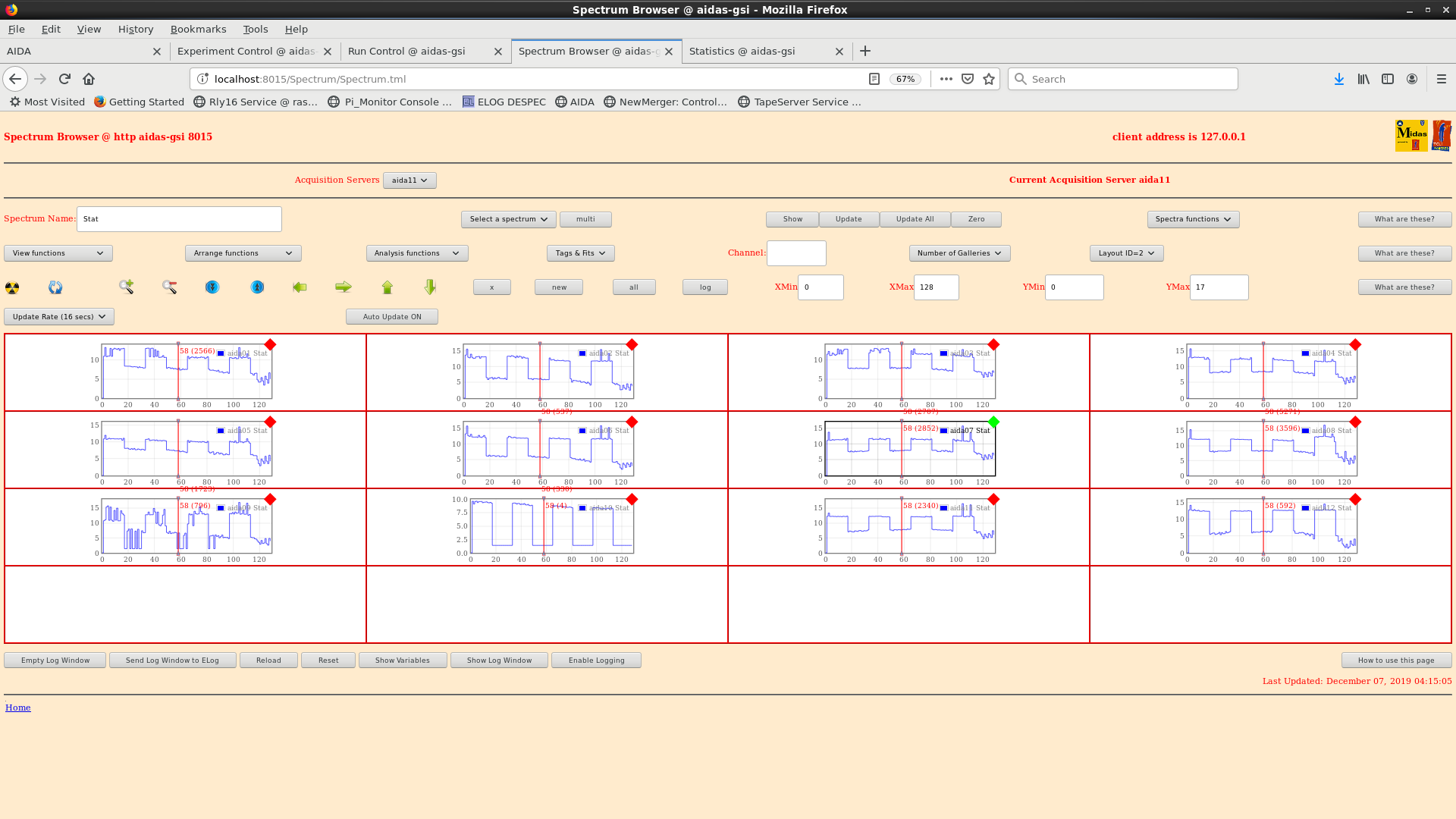Click the radiation hazard icon
This screenshot has height=819, width=1456.
pos(12,287)
